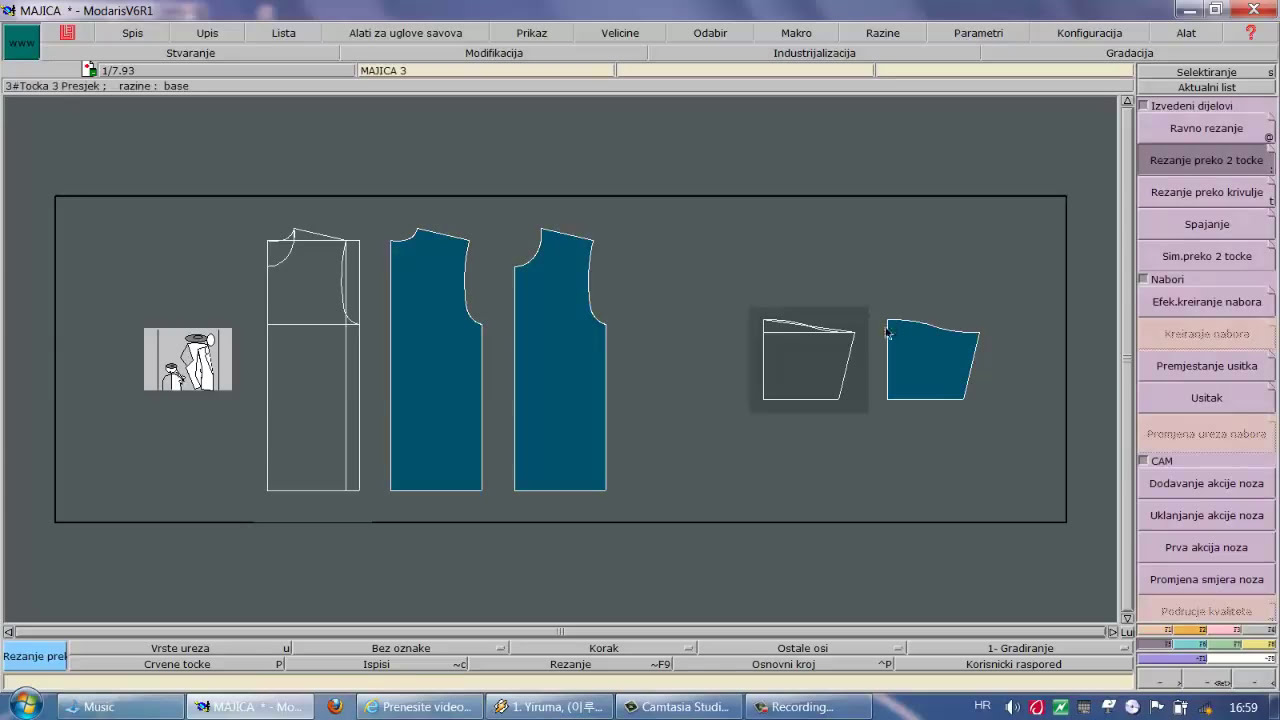
Task: Open the green www button
Action: pos(22,43)
